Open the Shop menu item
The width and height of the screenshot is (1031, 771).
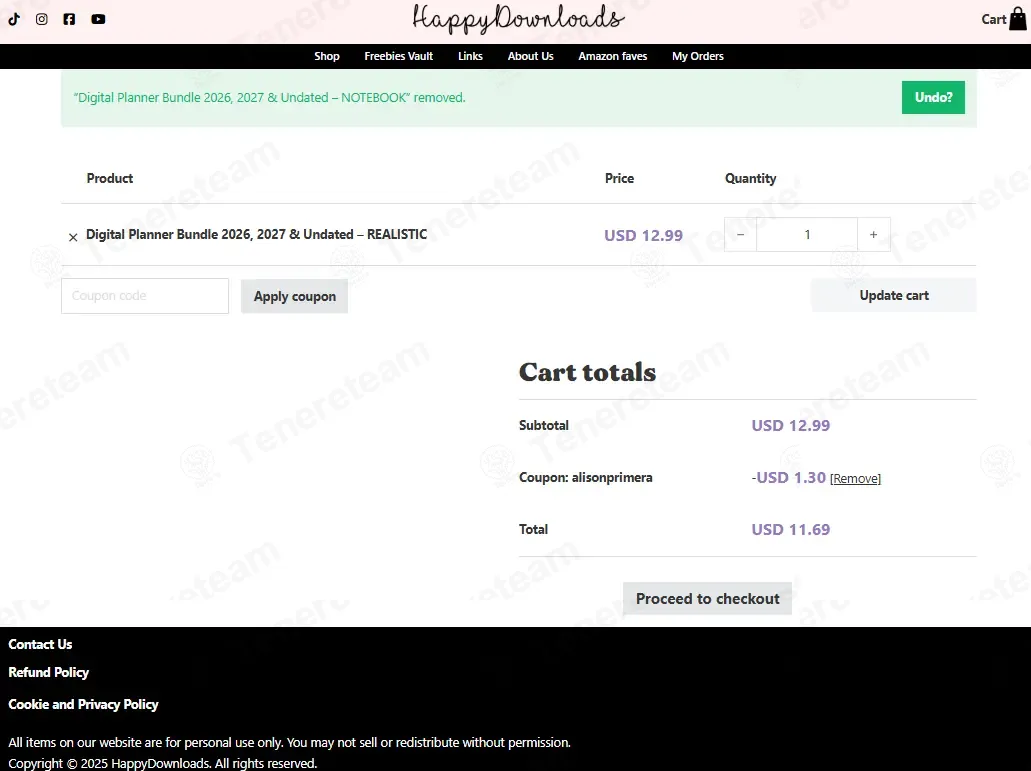point(327,57)
